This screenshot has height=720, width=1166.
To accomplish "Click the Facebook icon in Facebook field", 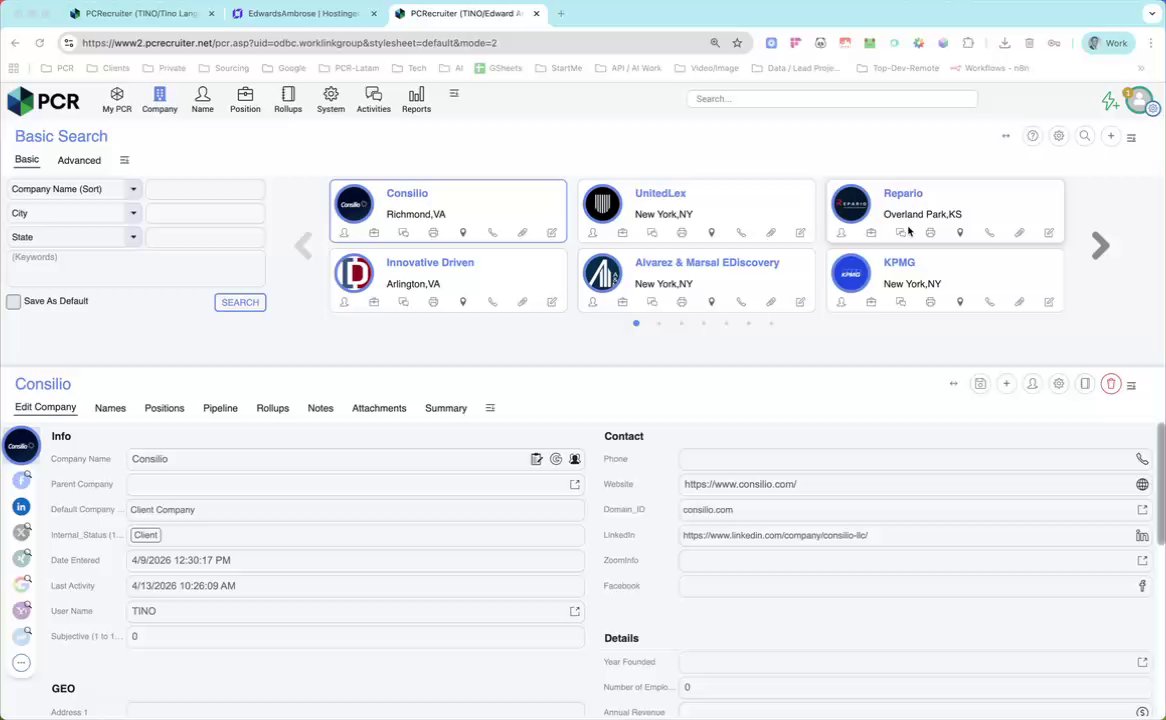I will click(1142, 586).
